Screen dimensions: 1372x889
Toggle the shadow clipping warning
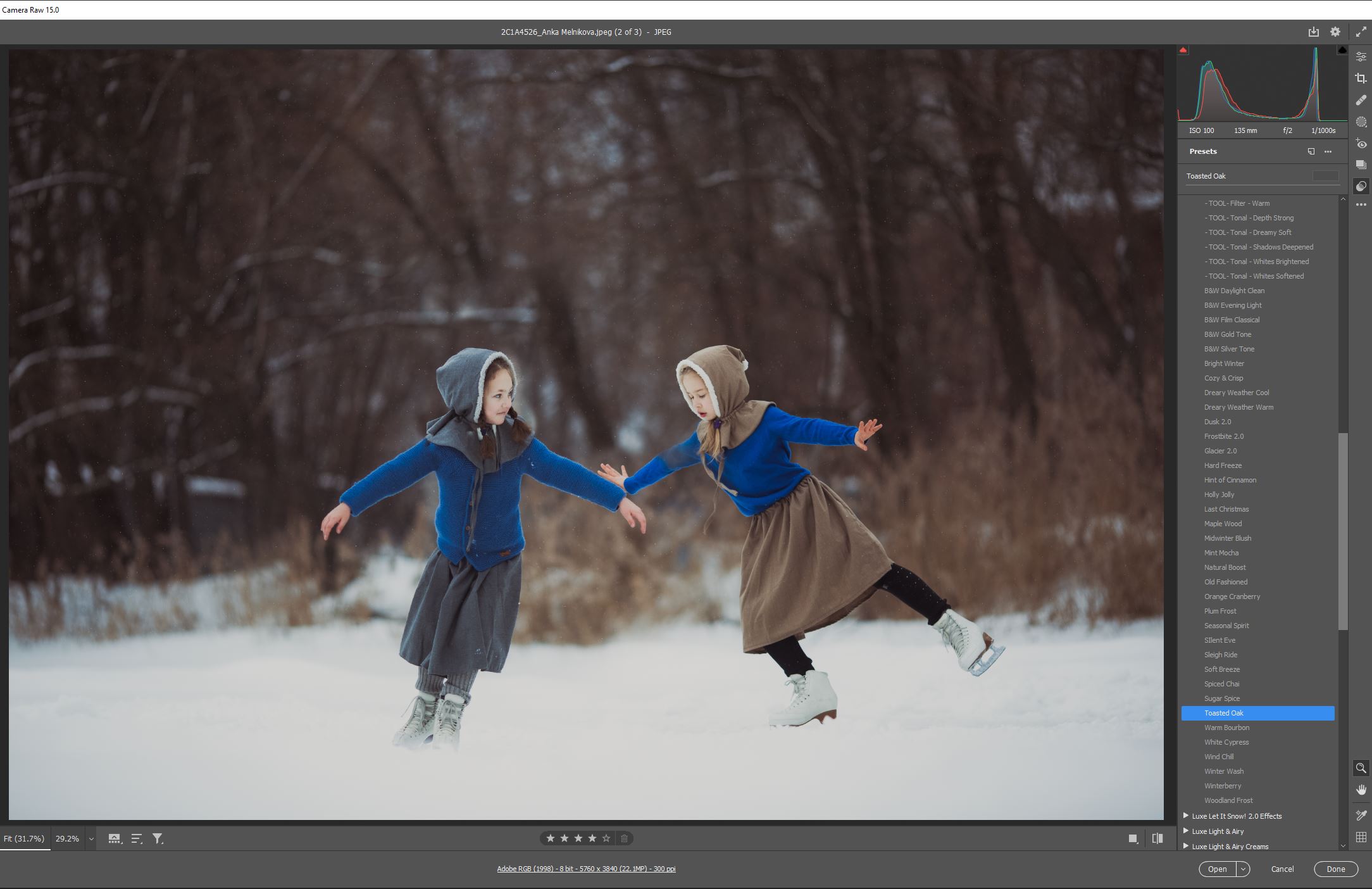(1183, 50)
